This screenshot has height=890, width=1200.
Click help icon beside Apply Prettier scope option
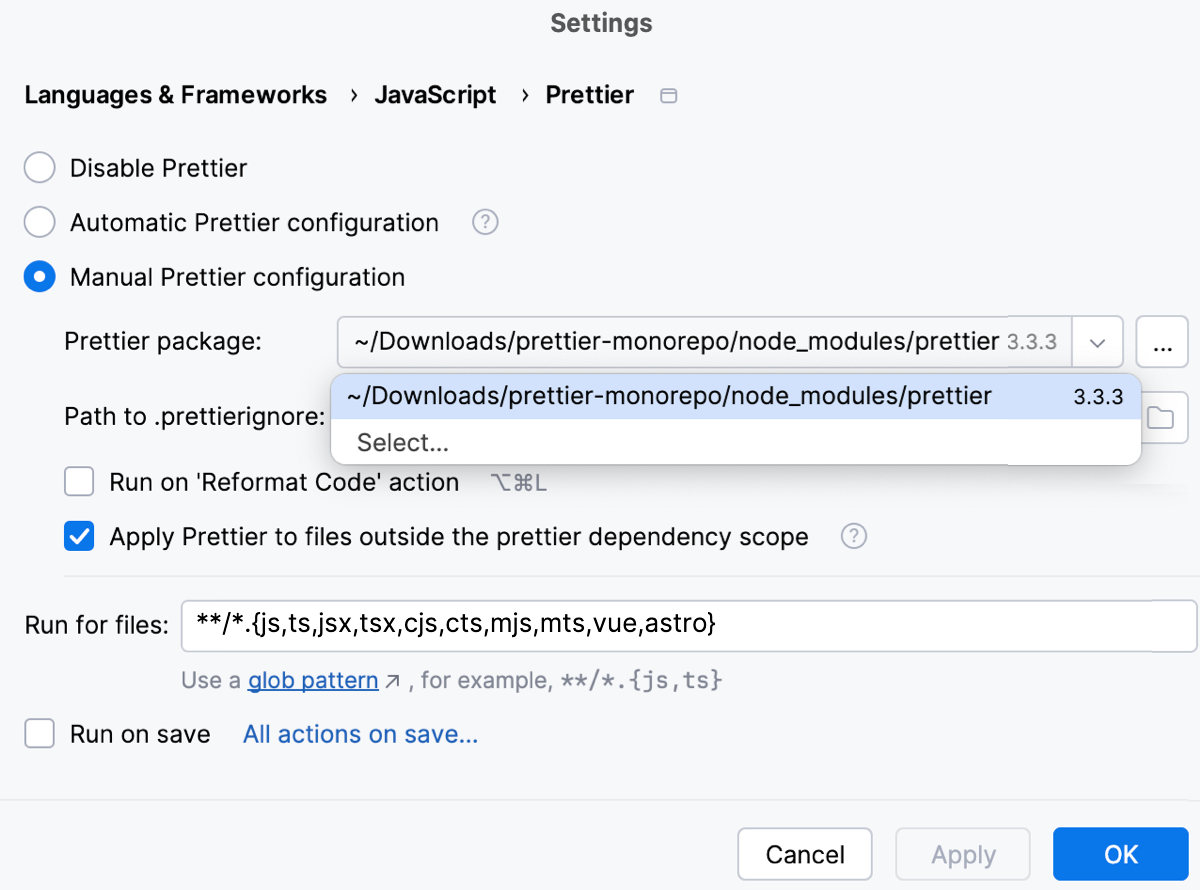point(853,536)
